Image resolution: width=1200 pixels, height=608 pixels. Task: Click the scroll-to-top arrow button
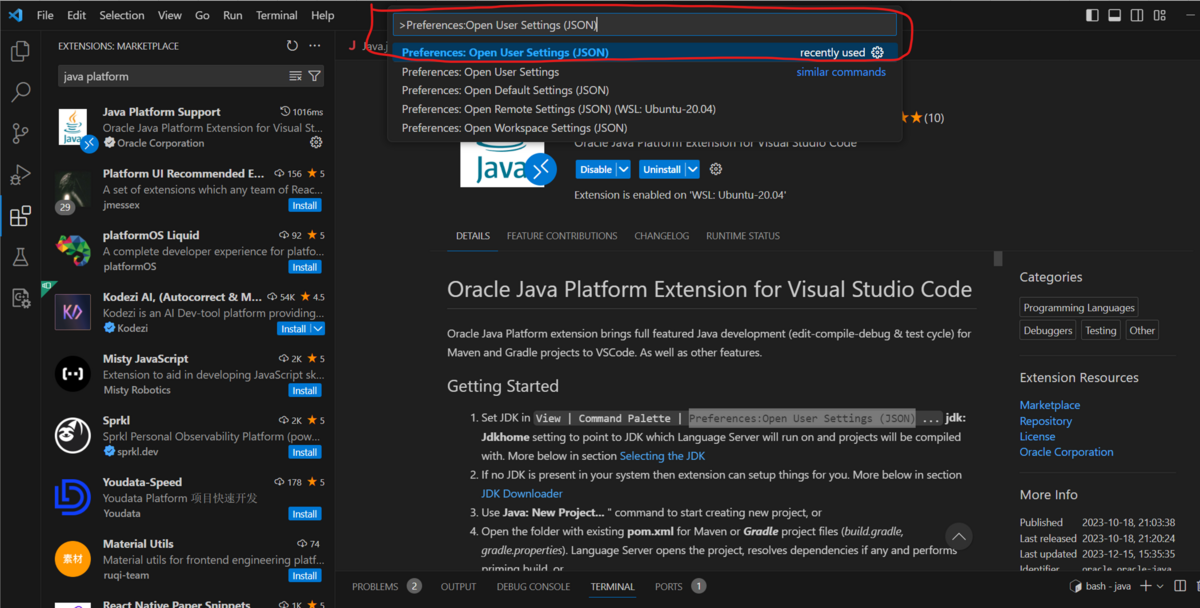point(958,537)
